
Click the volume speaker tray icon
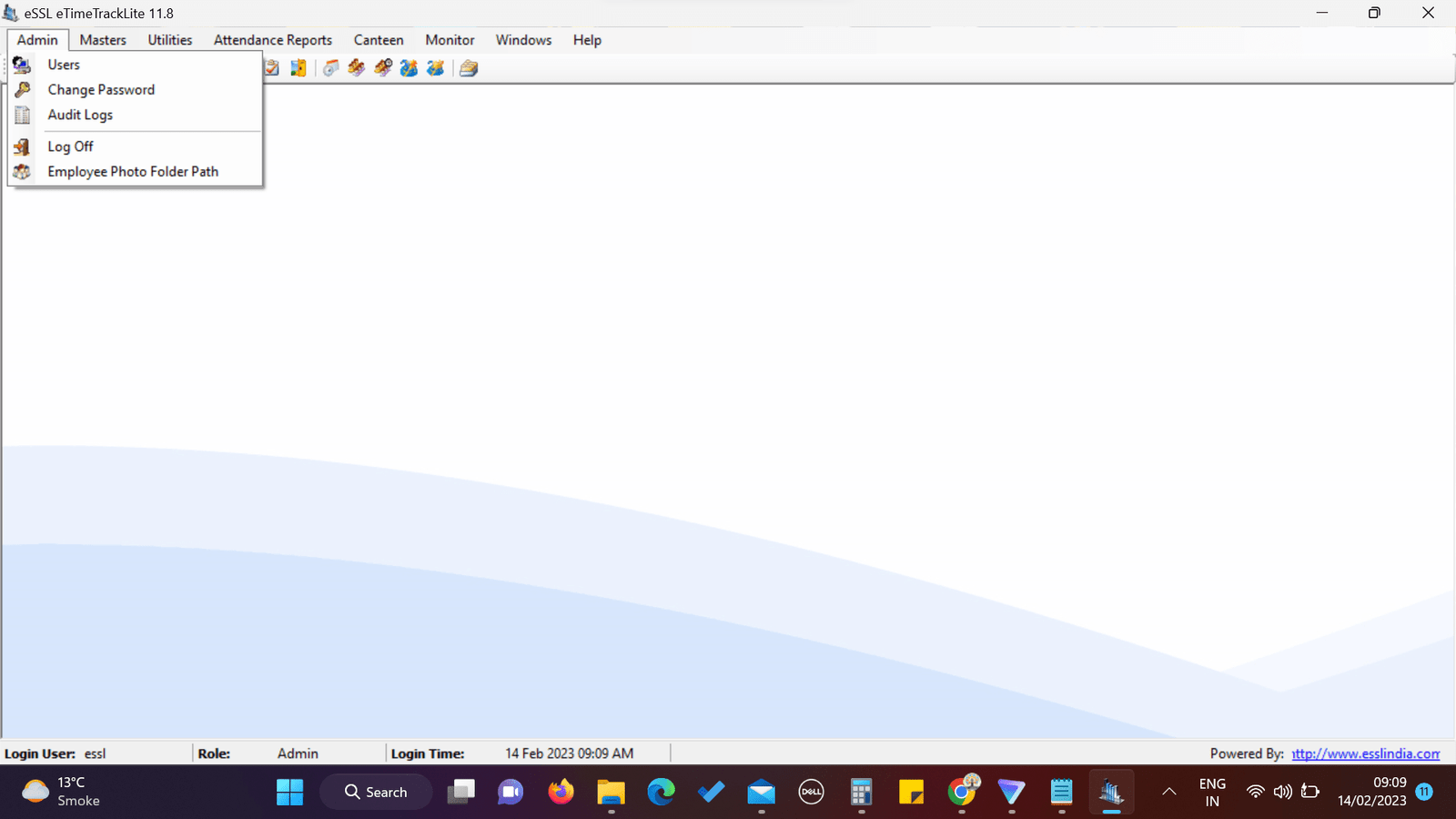tap(1283, 792)
